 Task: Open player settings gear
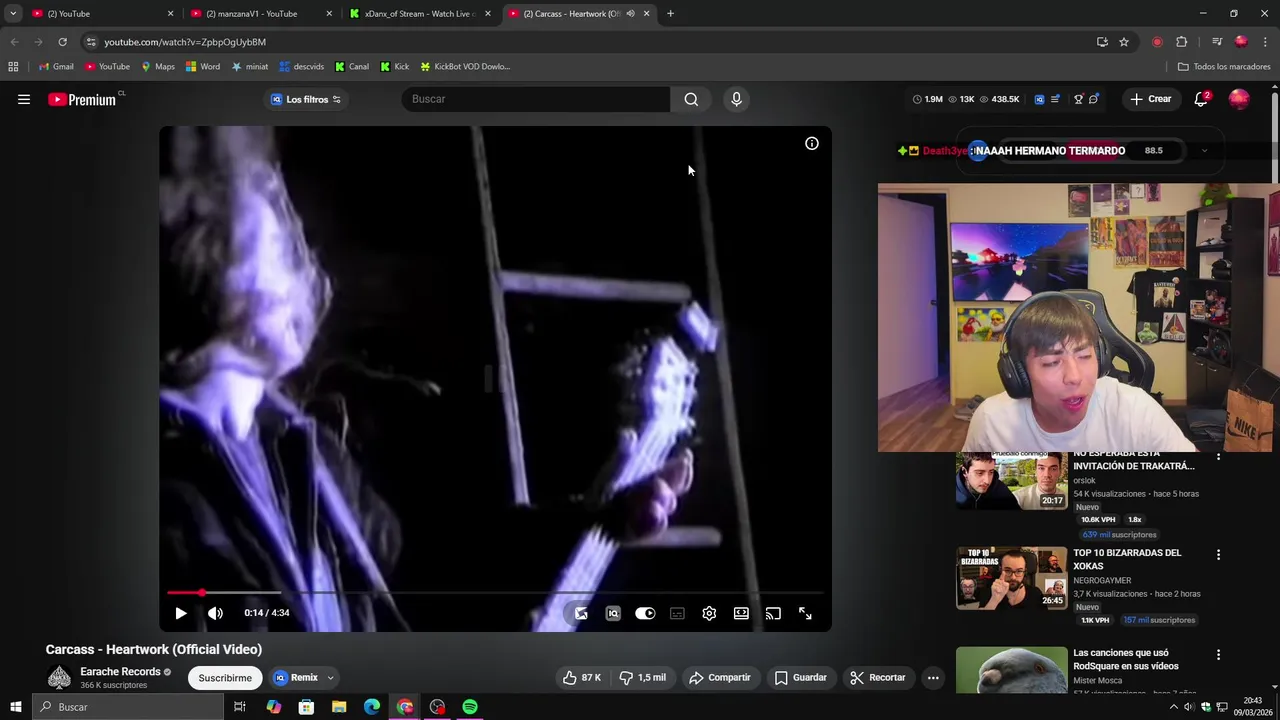tap(709, 613)
